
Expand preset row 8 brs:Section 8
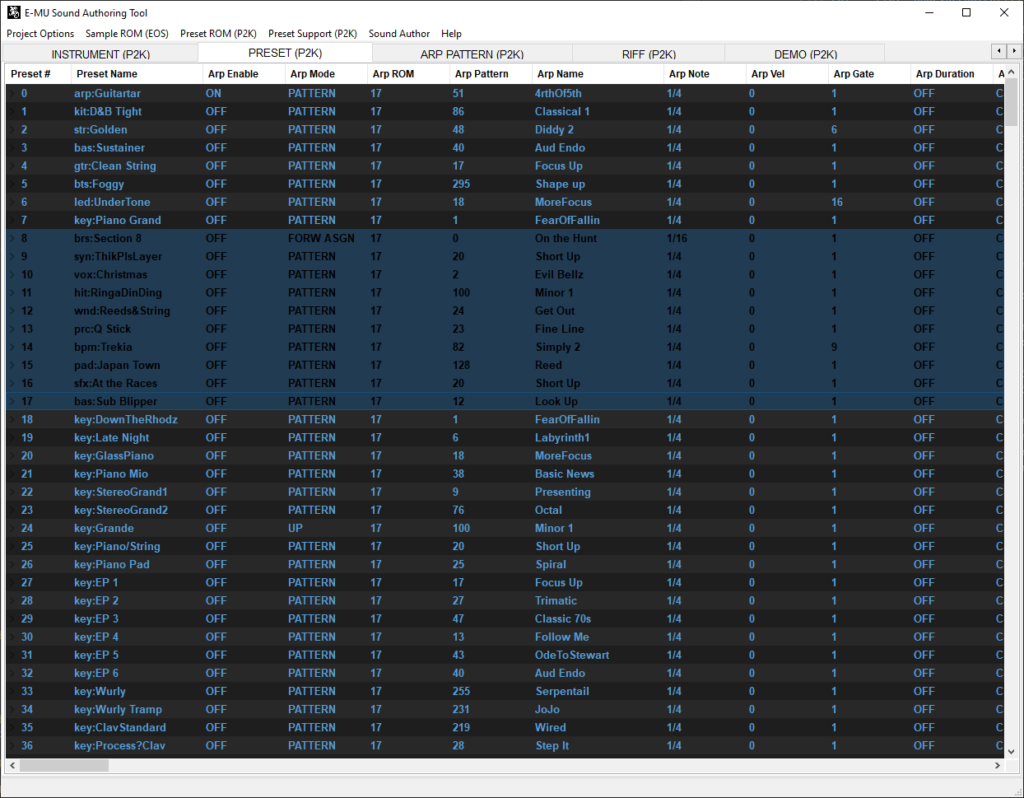11,238
